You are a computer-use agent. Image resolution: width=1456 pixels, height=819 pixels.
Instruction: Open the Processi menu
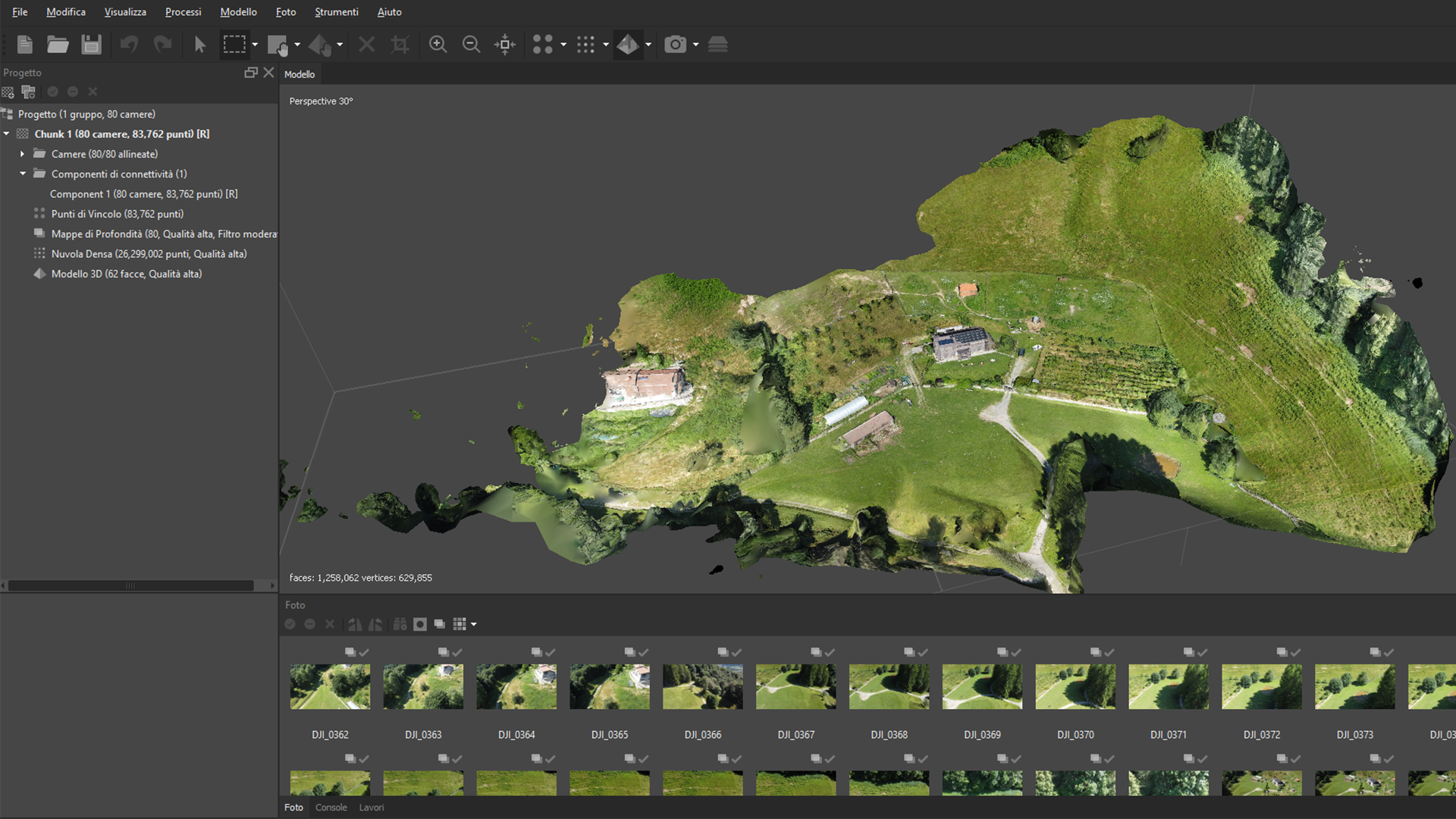pyautogui.click(x=183, y=11)
